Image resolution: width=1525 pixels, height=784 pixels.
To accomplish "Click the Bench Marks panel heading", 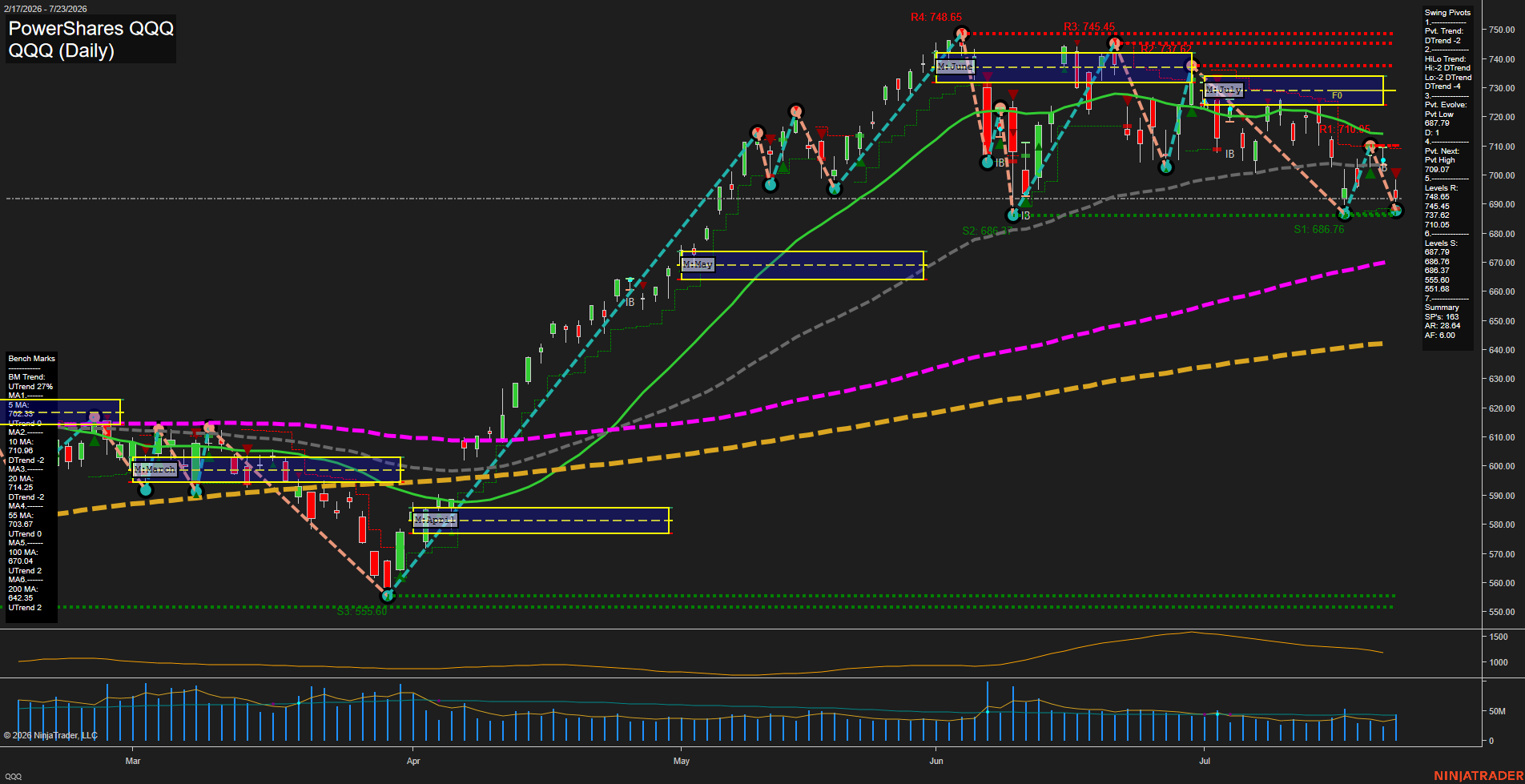I will (32, 359).
